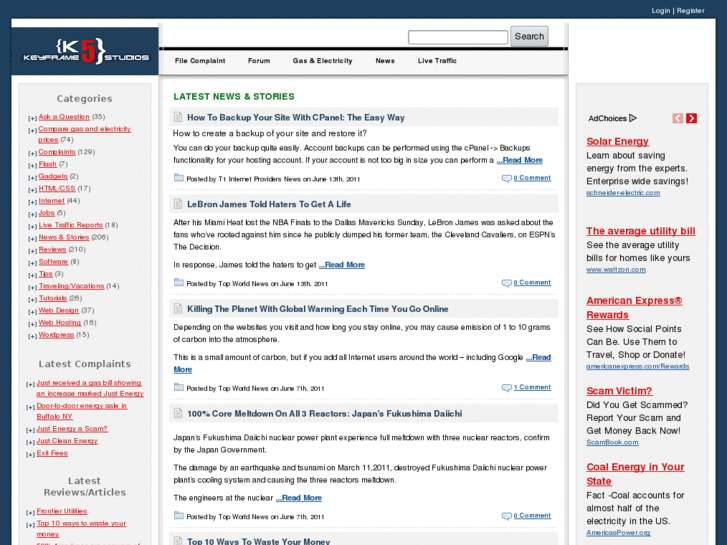Open the American Express Rewards ad
The height and width of the screenshot is (545, 727).
click(x=634, y=308)
